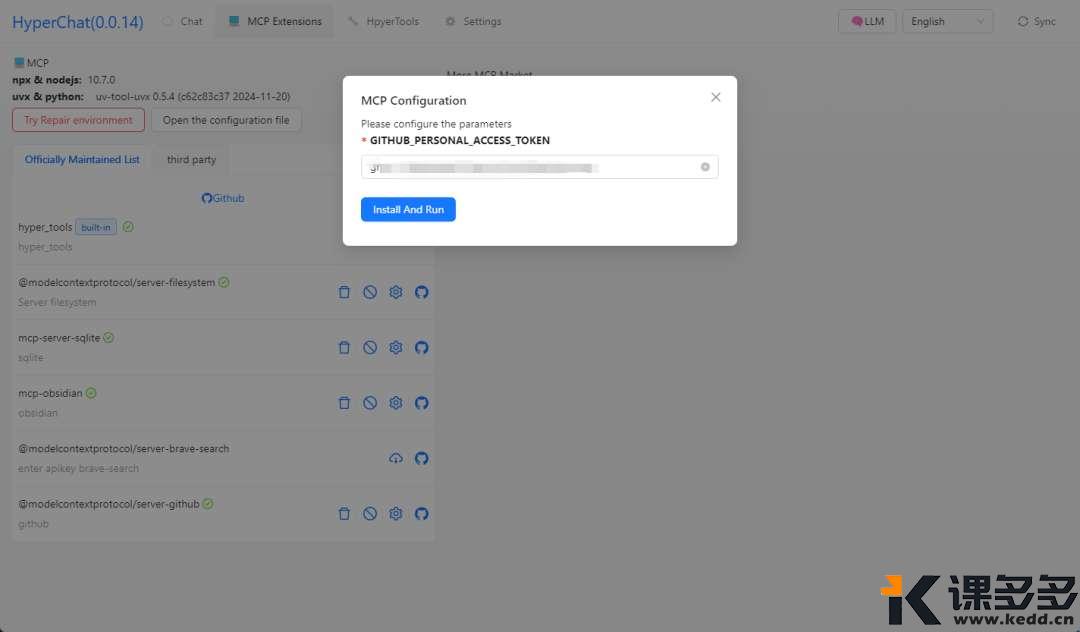Open settings gear for mcp-obsidian

[x=395, y=403]
